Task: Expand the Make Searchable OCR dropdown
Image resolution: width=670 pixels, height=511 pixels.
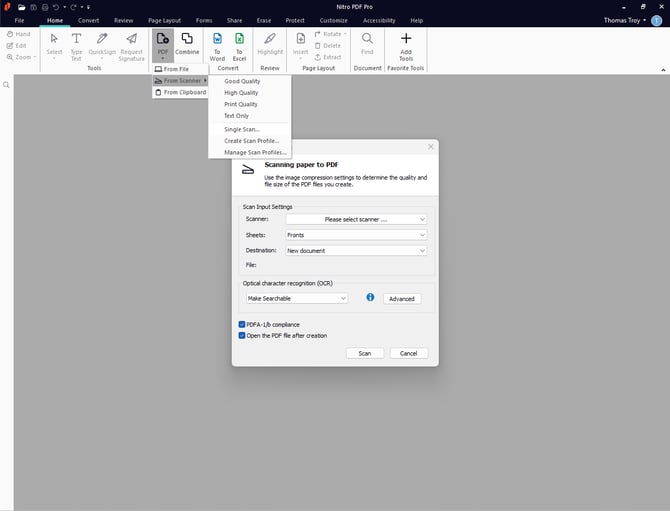Action: [297, 298]
